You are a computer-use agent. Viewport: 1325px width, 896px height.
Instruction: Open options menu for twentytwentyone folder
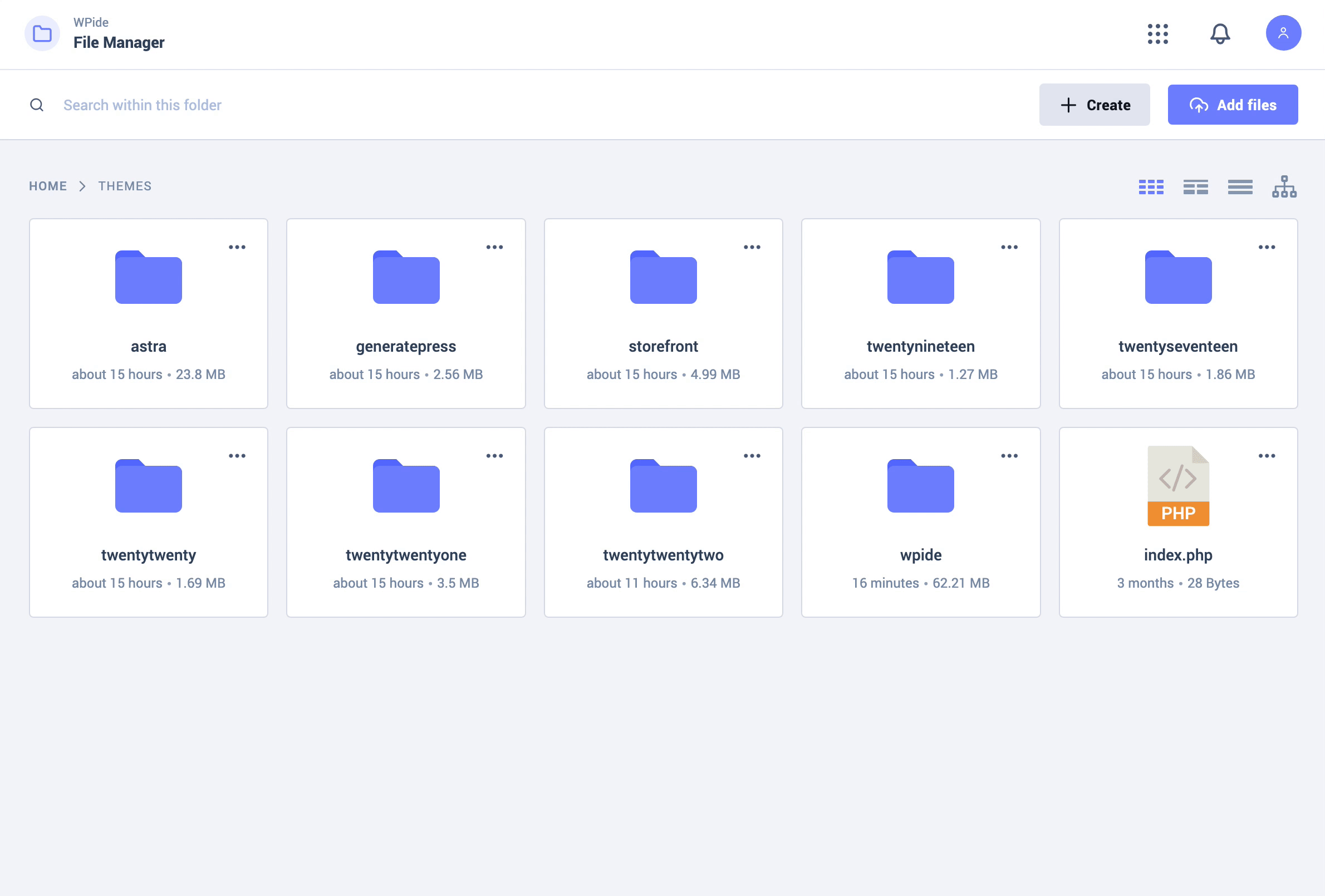494,456
